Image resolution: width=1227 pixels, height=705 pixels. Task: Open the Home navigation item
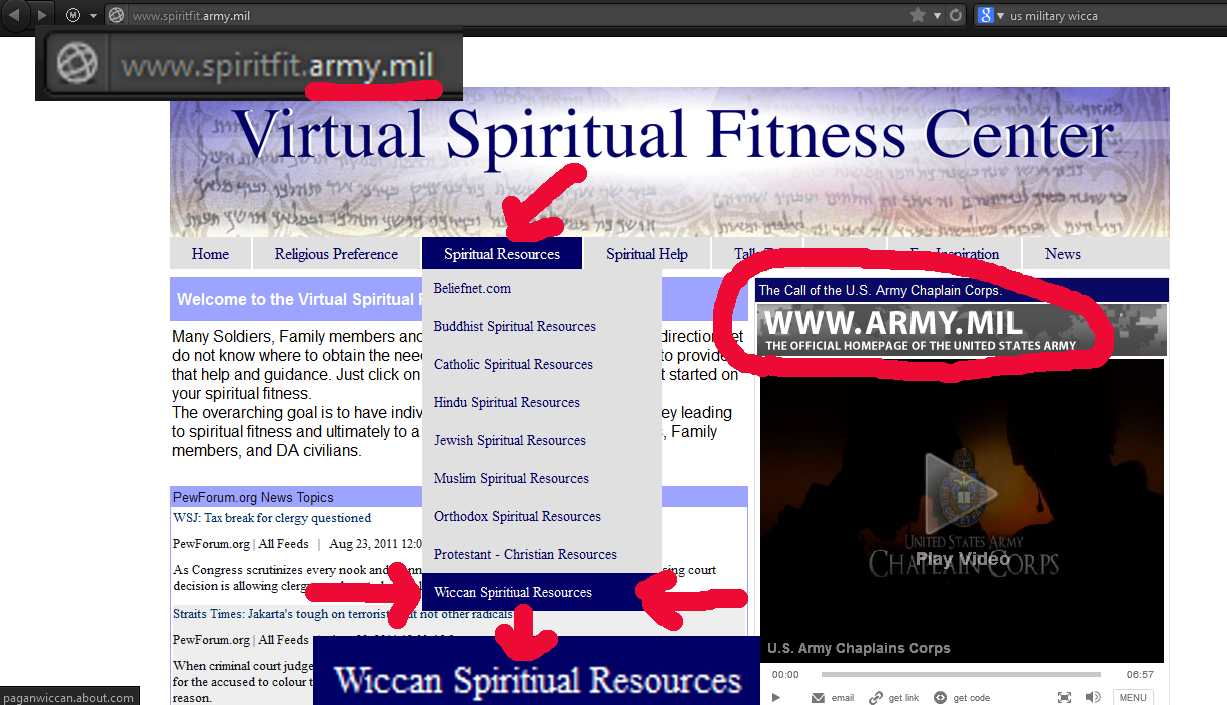210,254
